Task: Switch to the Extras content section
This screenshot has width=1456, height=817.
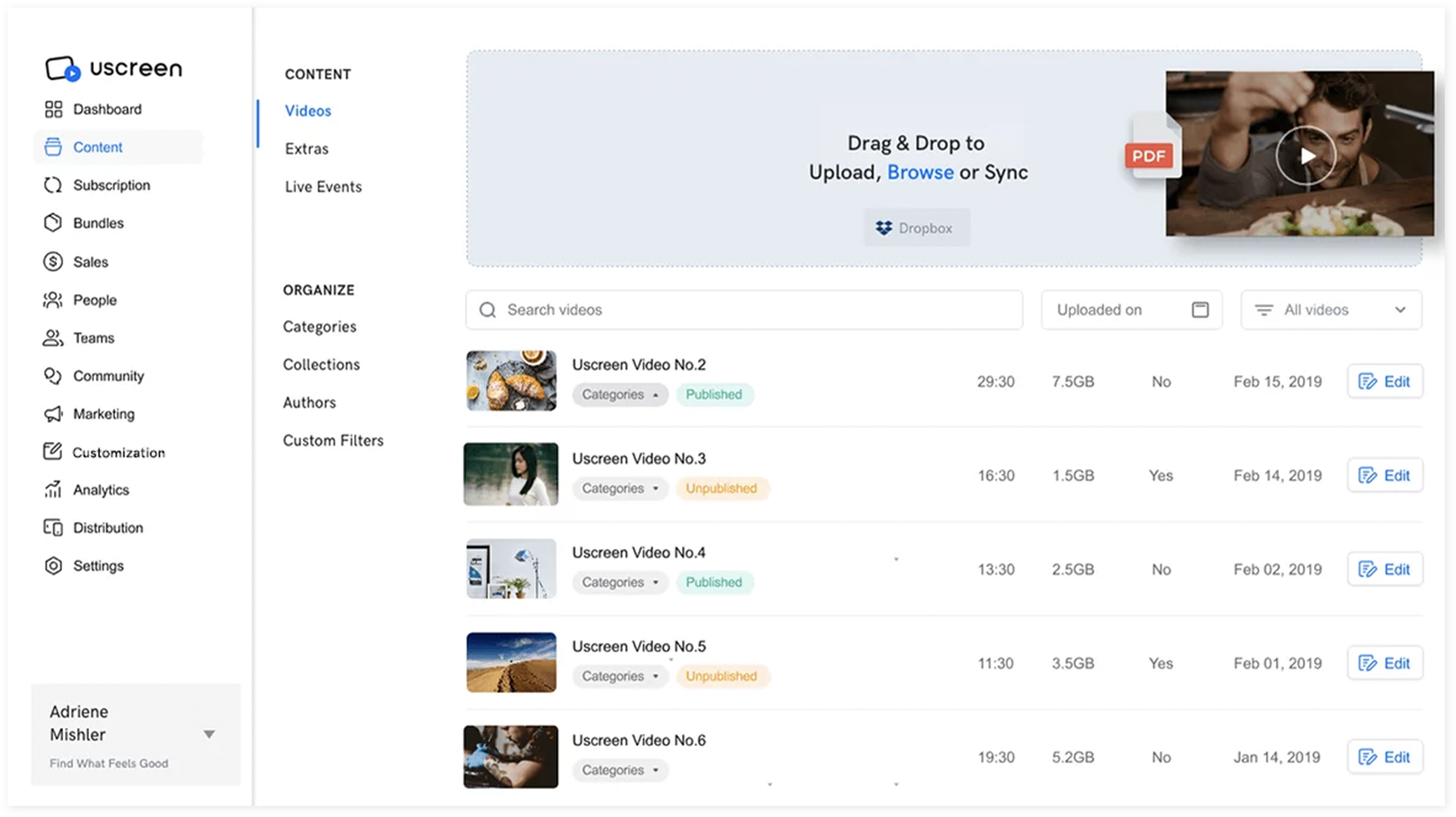Action: (x=306, y=148)
